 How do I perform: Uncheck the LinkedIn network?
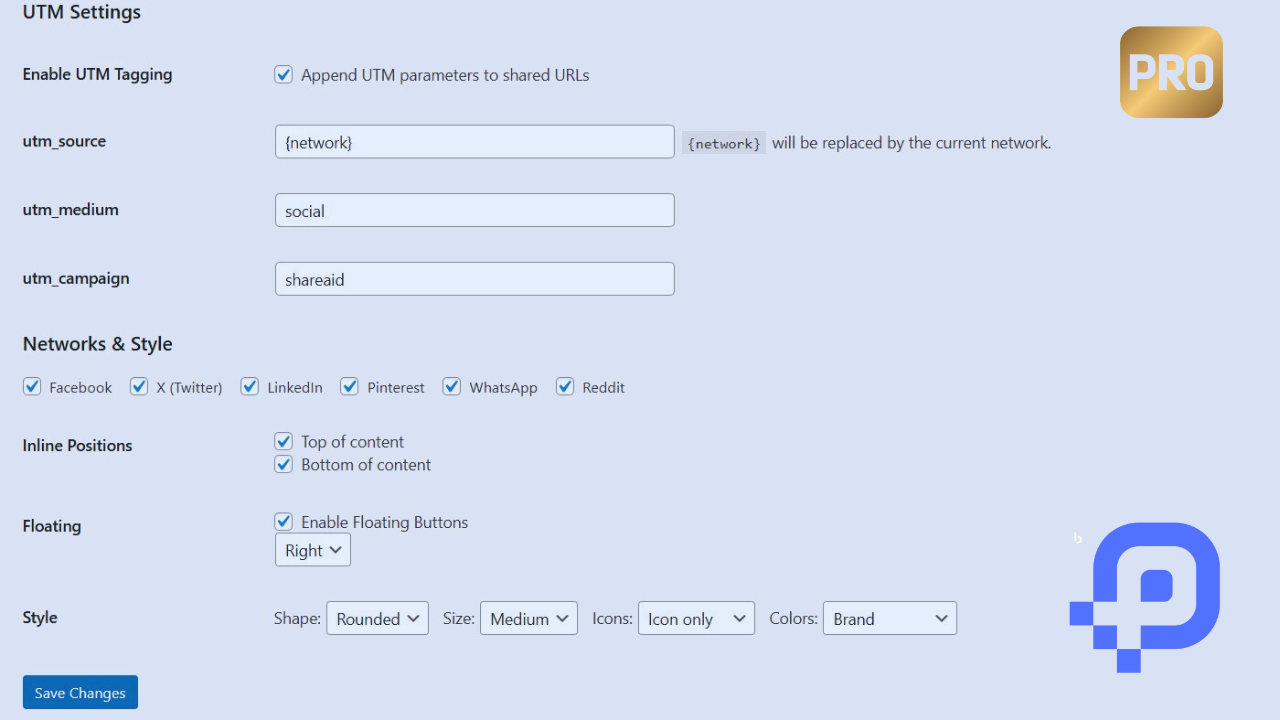(x=249, y=386)
